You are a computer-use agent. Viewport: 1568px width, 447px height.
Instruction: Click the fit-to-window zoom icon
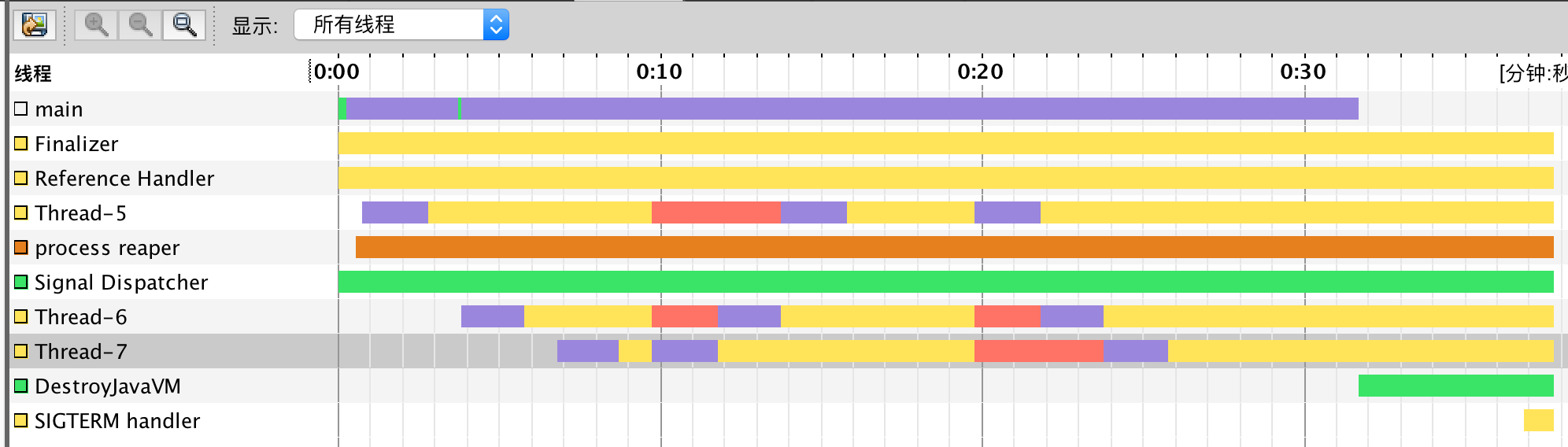point(184,25)
